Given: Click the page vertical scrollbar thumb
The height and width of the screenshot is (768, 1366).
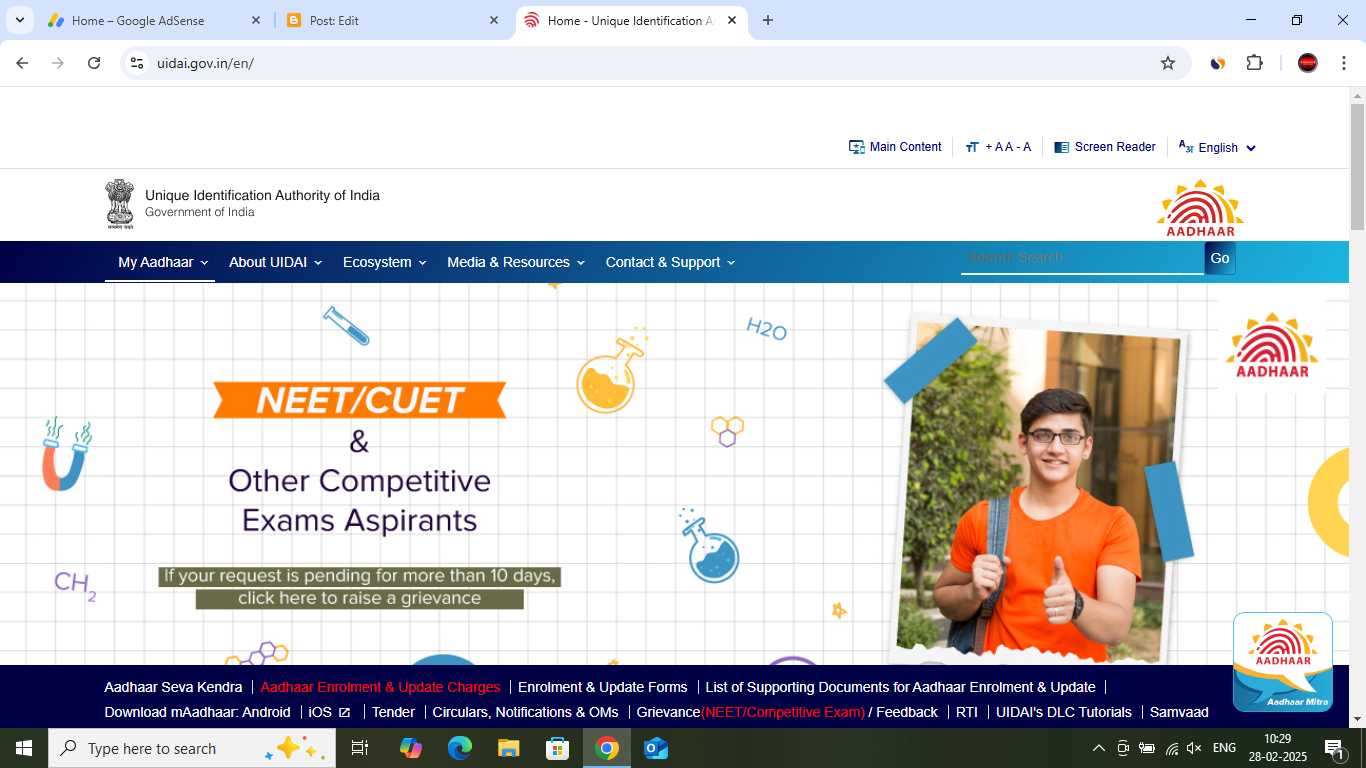Looking at the screenshot, I should [x=1357, y=166].
